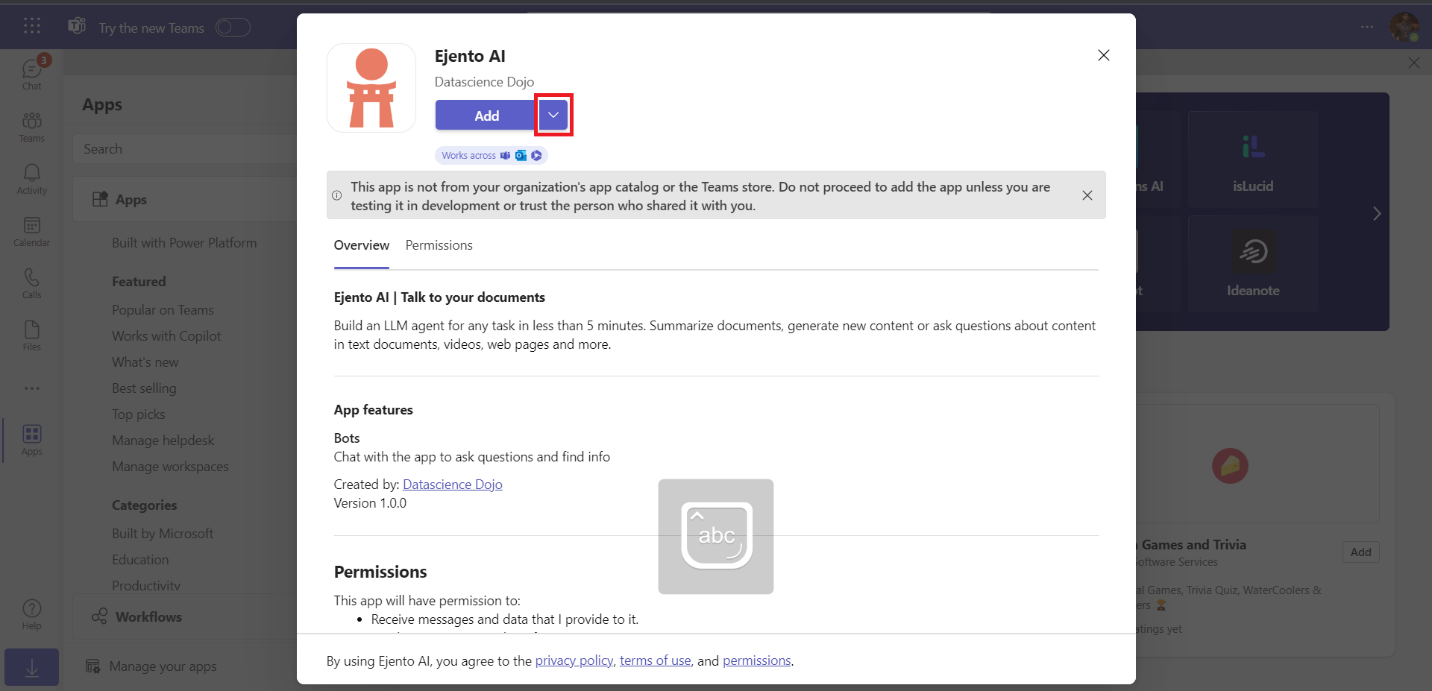Click the Add button for Ejento AI

[x=486, y=116]
